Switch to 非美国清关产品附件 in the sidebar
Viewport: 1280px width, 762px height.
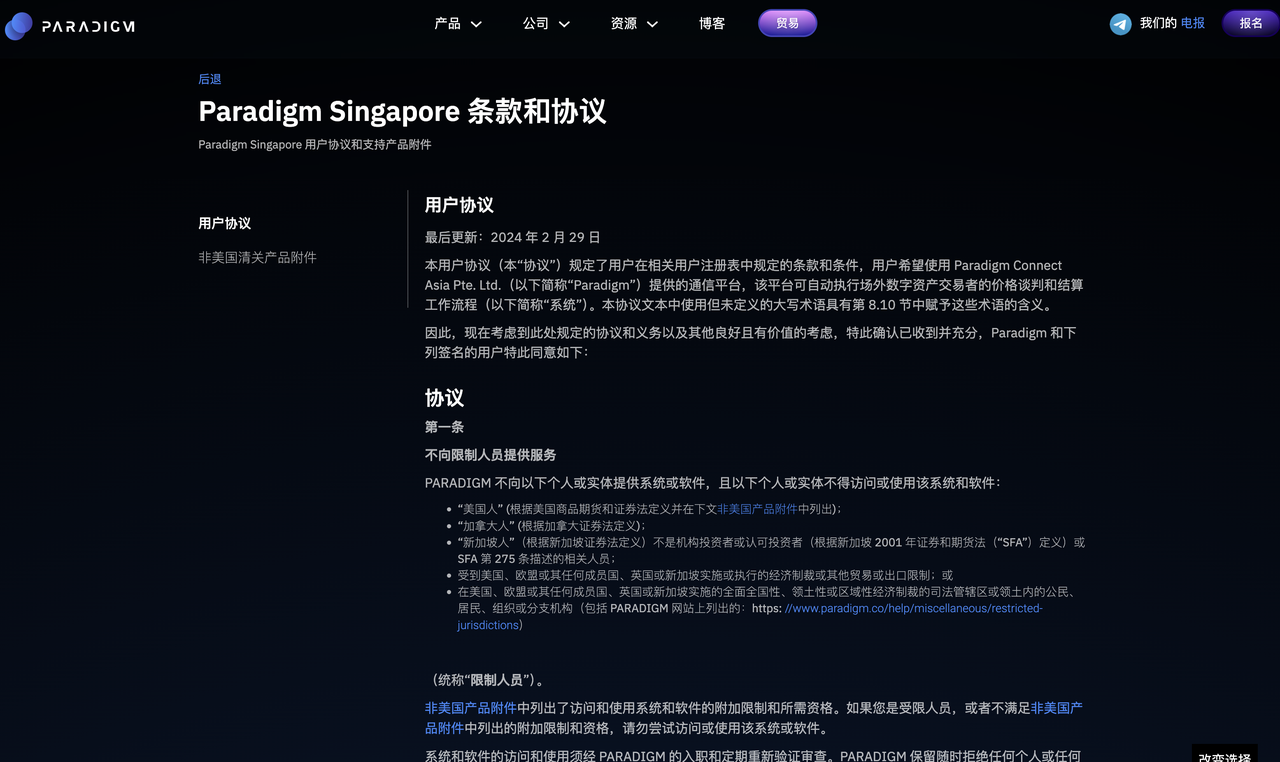[256, 256]
